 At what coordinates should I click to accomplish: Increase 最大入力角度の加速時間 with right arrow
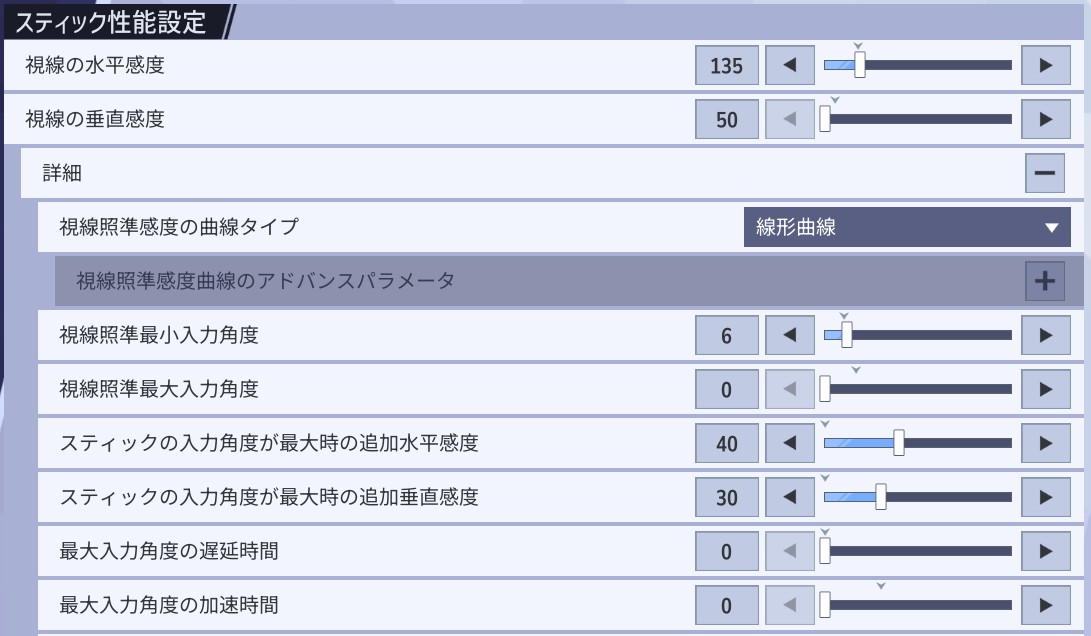1046,605
